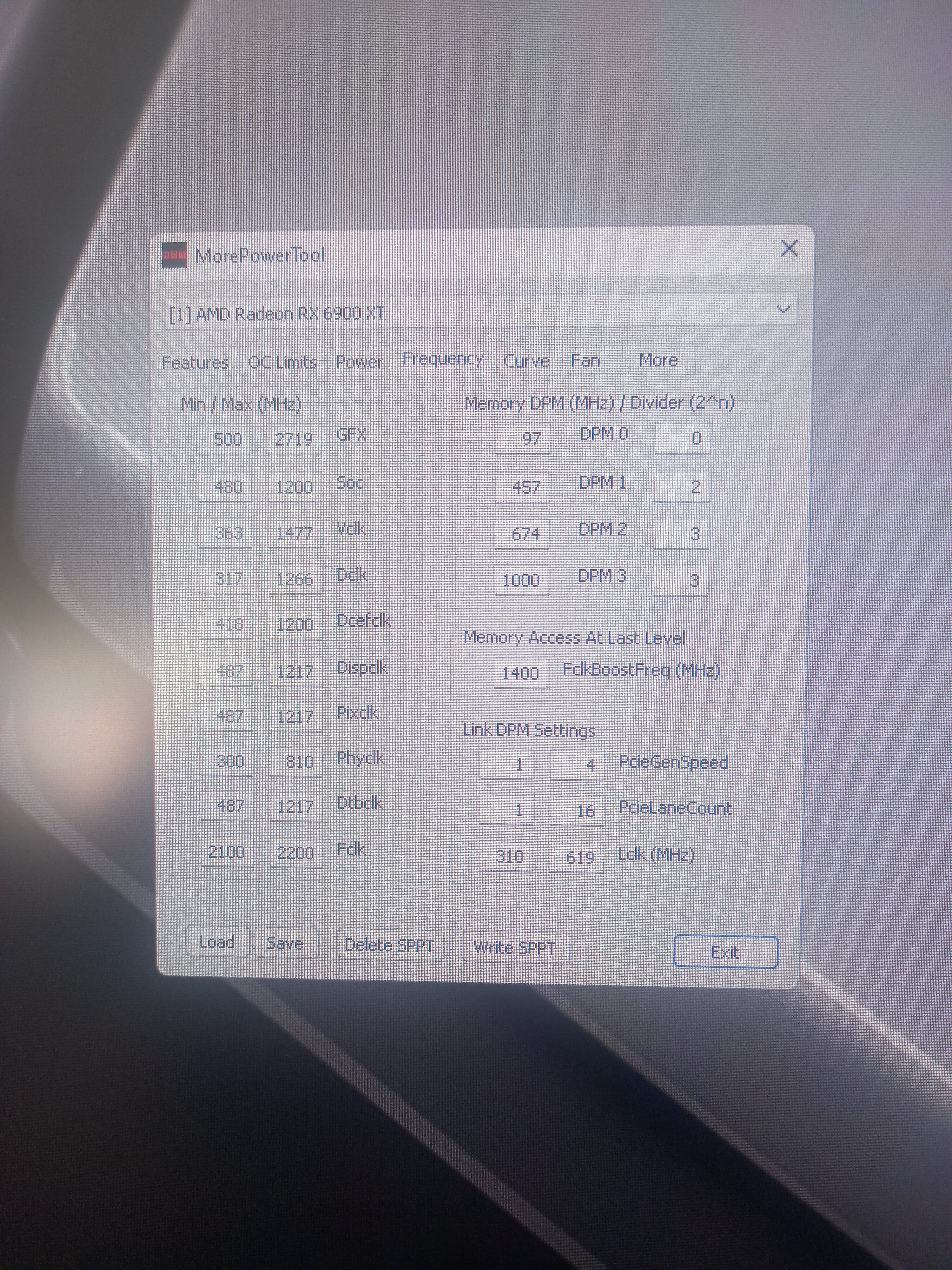The height and width of the screenshot is (1270, 952).
Task: Click the DPM 2 divider field
Action: tap(681, 534)
